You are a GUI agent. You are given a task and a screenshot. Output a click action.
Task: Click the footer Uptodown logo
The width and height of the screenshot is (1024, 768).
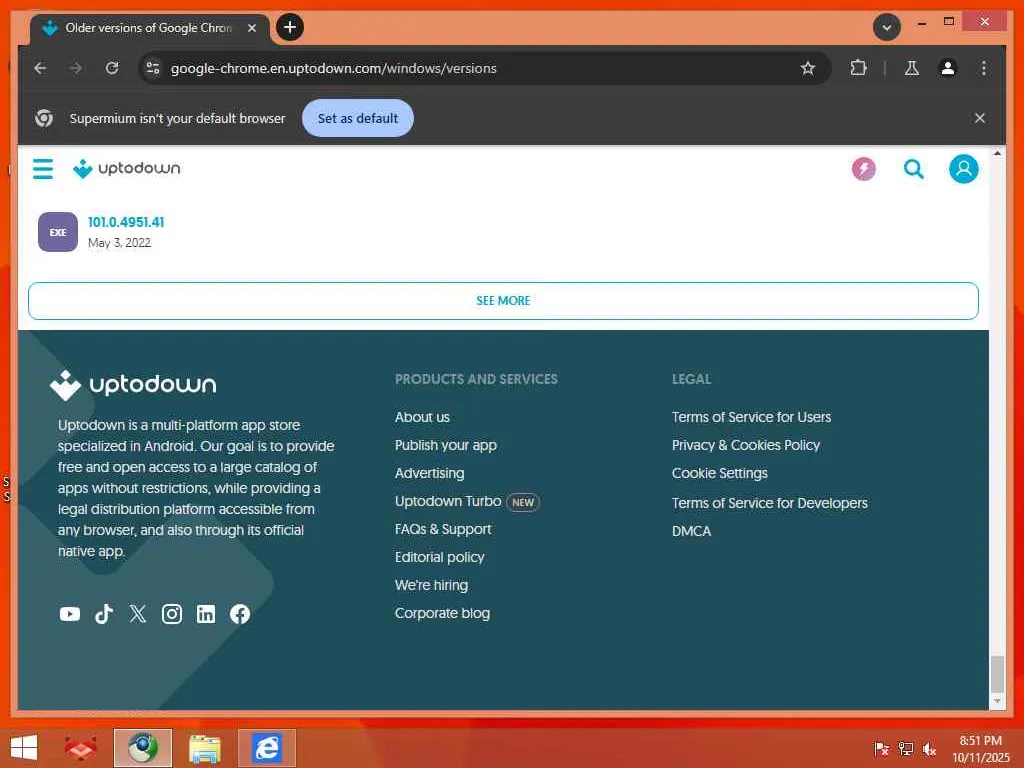tap(133, 385)
